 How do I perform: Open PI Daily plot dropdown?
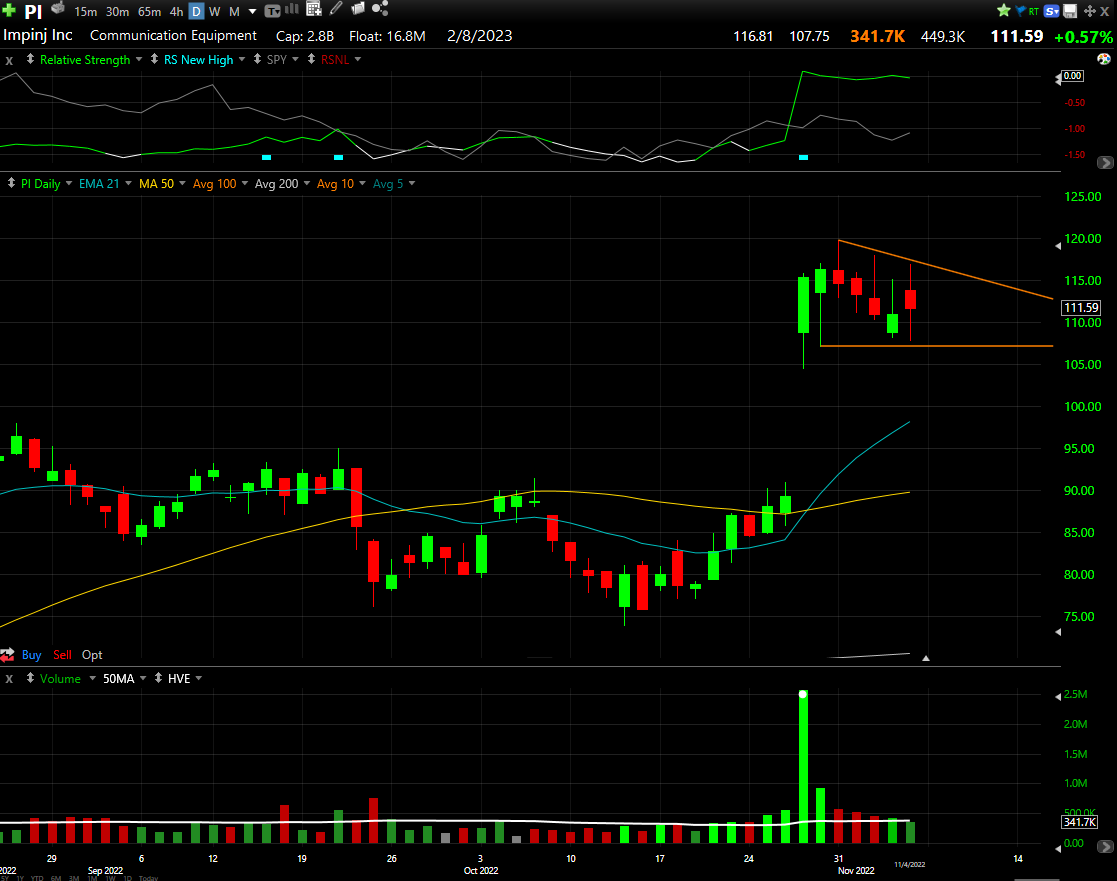coord(69,183)
